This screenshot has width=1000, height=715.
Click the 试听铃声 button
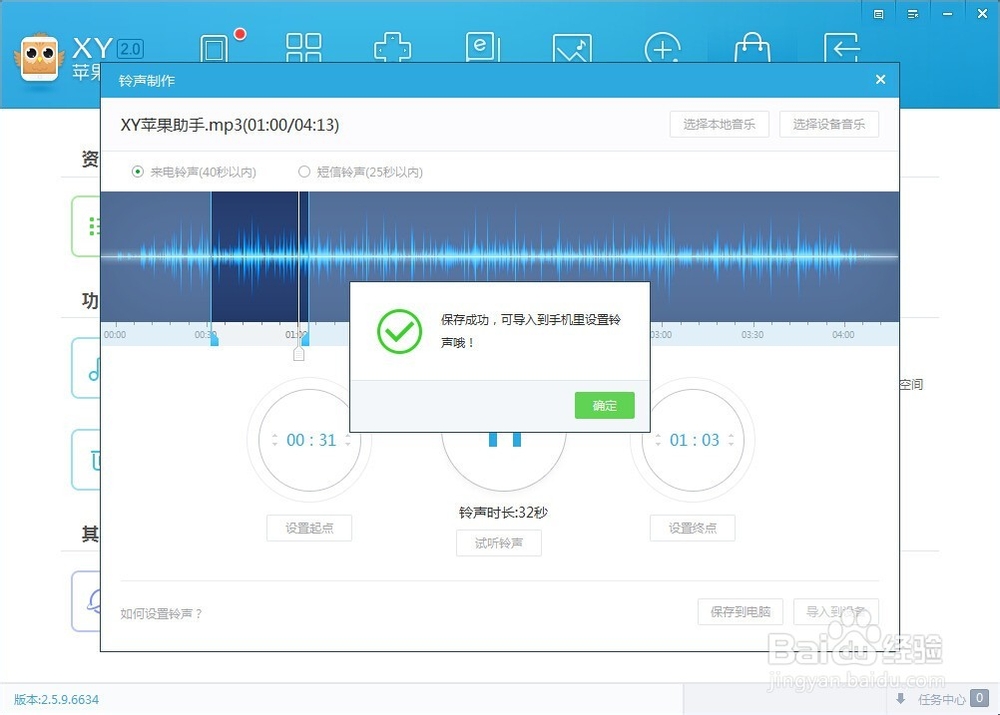pyautogui.click(x=499, y=543)
